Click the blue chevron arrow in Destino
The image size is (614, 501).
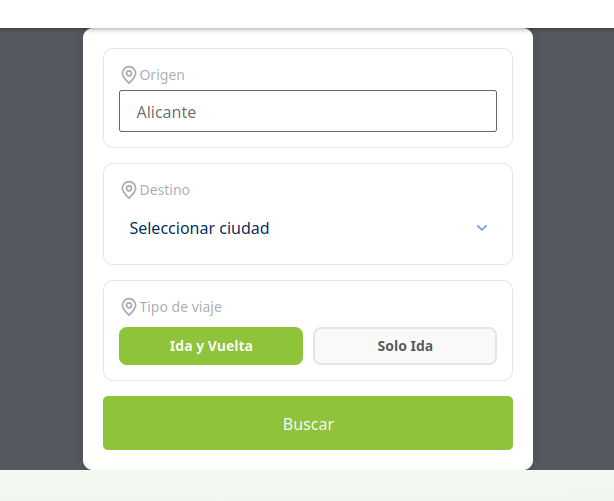click(x=482, y=228)
